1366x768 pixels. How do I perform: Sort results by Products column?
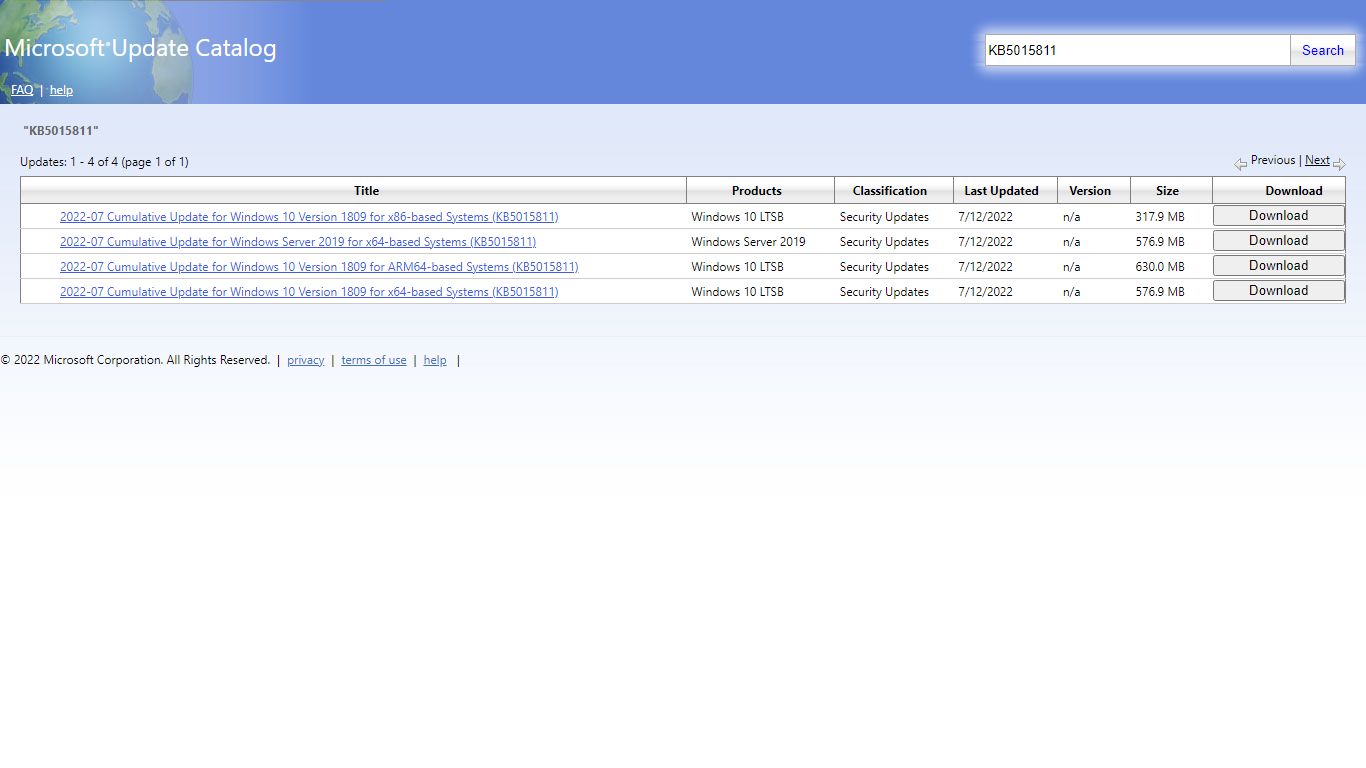pos(756,191)
